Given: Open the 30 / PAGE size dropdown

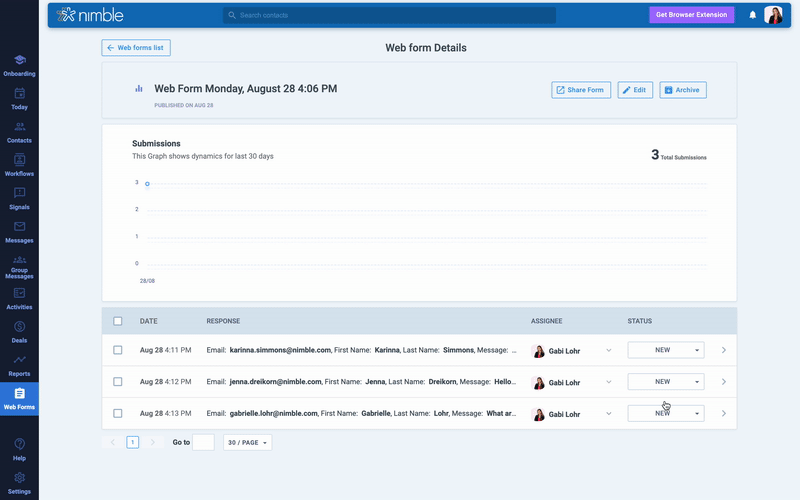Looking at the screenshot, I should pos(247,442).
